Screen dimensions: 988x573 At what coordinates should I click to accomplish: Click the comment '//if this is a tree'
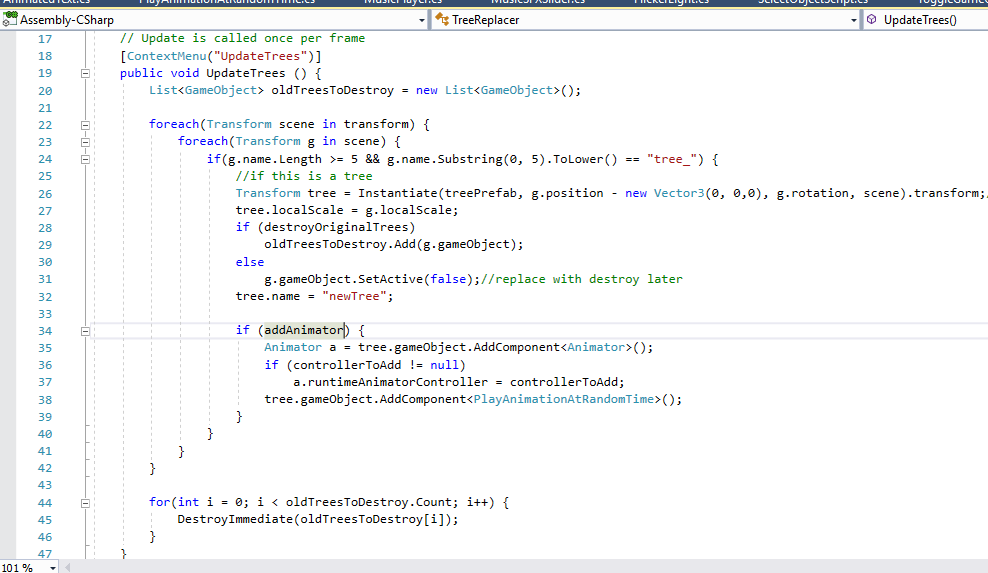click(x=304, y=176)
